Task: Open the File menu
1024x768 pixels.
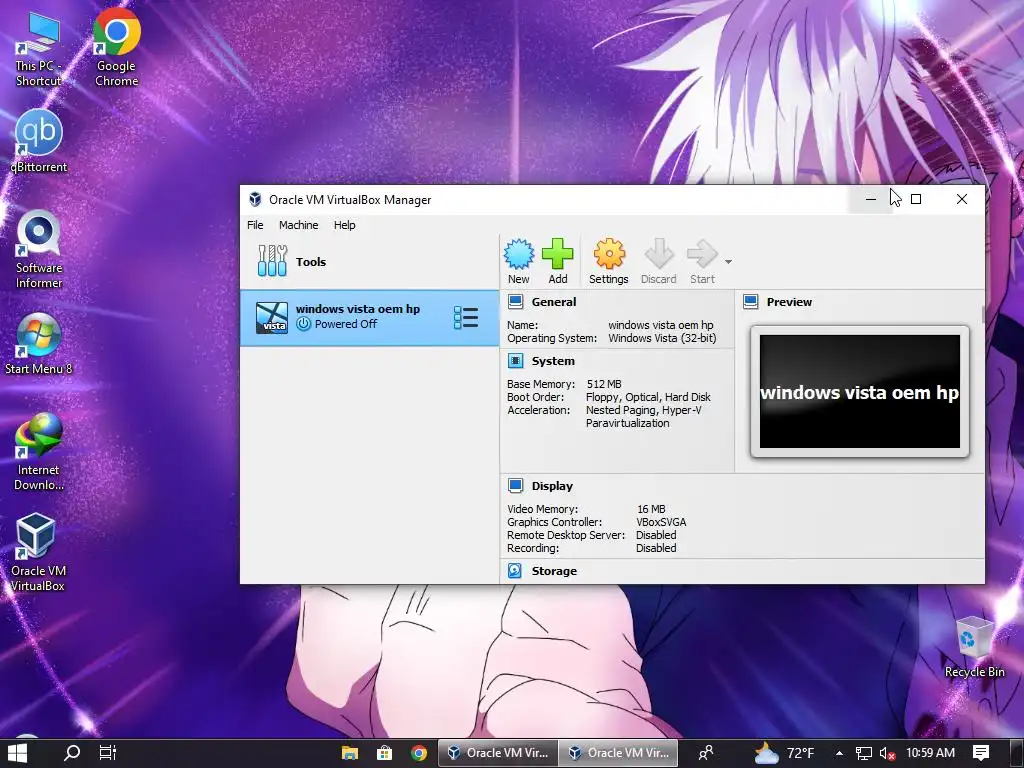Action: [255, 225]
